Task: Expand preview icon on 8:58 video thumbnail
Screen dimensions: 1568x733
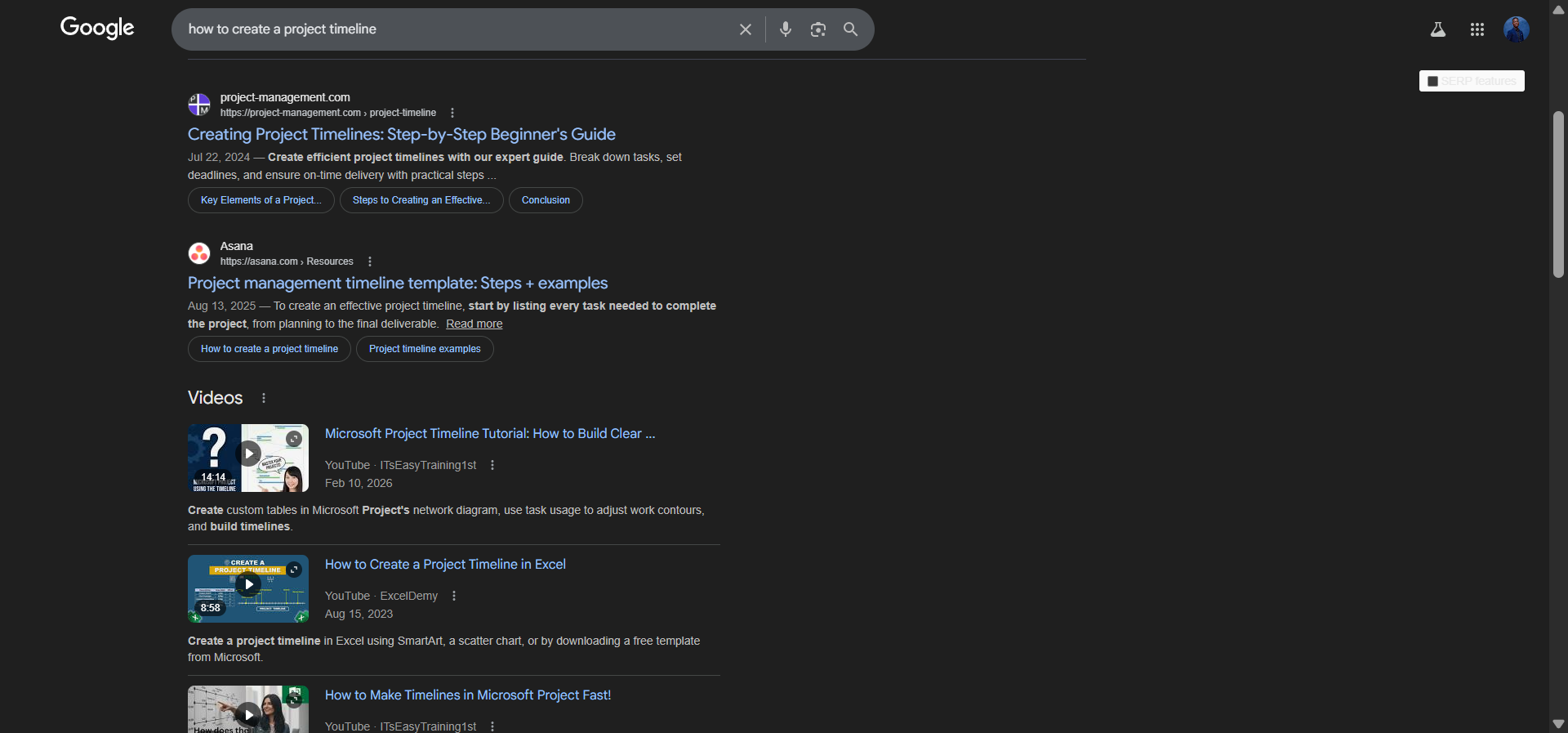Action: coord(294,570)
